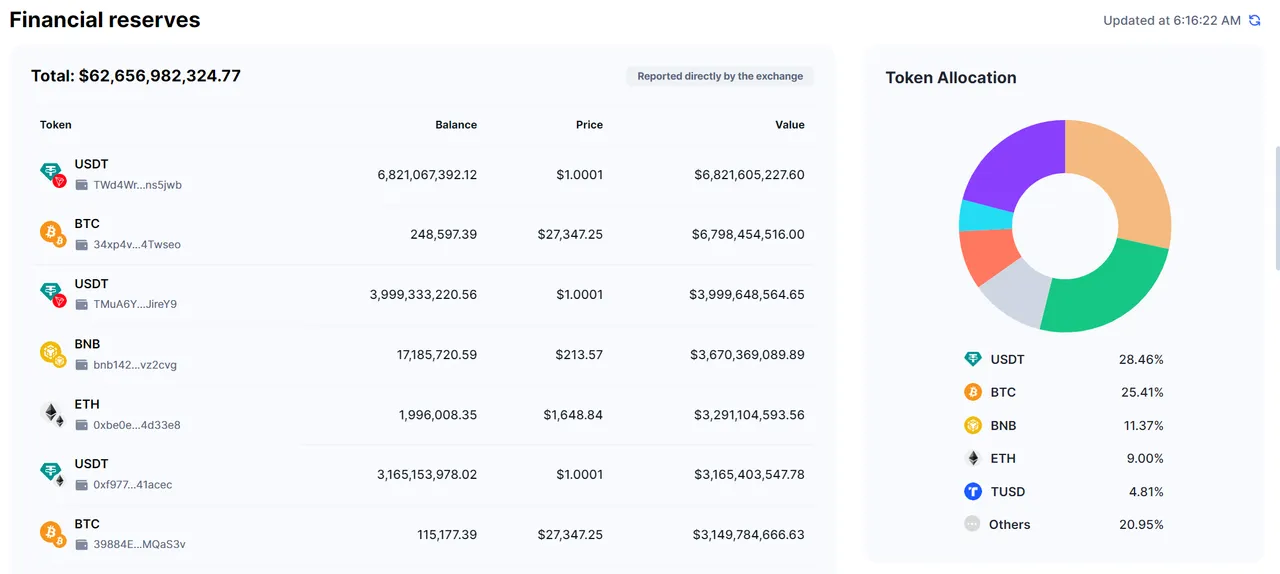Open wallet address TMuA6Y...JireY9
This screenshot has height=574, width=1280.
pyautogui.click(x=135, y=305)
